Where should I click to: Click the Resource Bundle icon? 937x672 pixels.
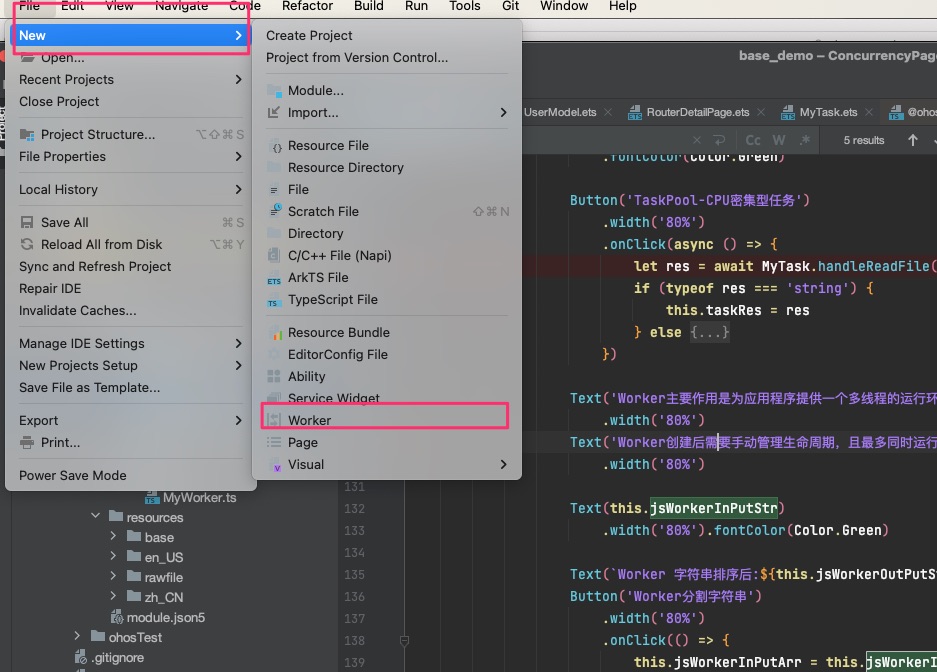[x=275, y=333]
